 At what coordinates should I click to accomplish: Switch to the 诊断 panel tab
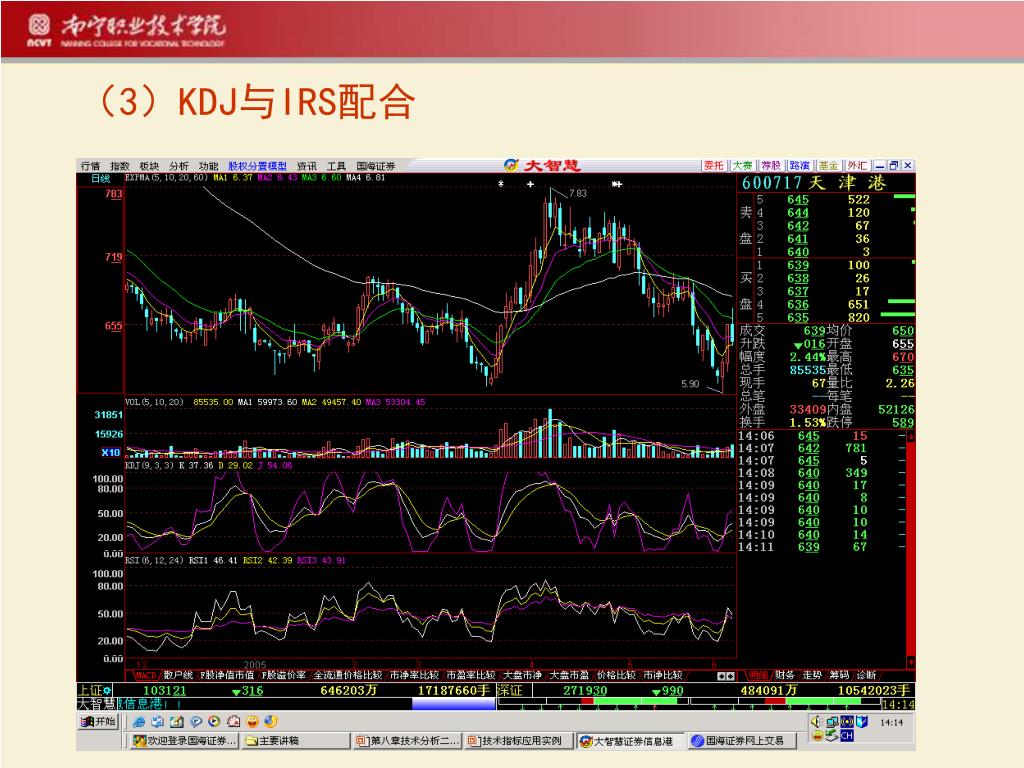point(866,675)
